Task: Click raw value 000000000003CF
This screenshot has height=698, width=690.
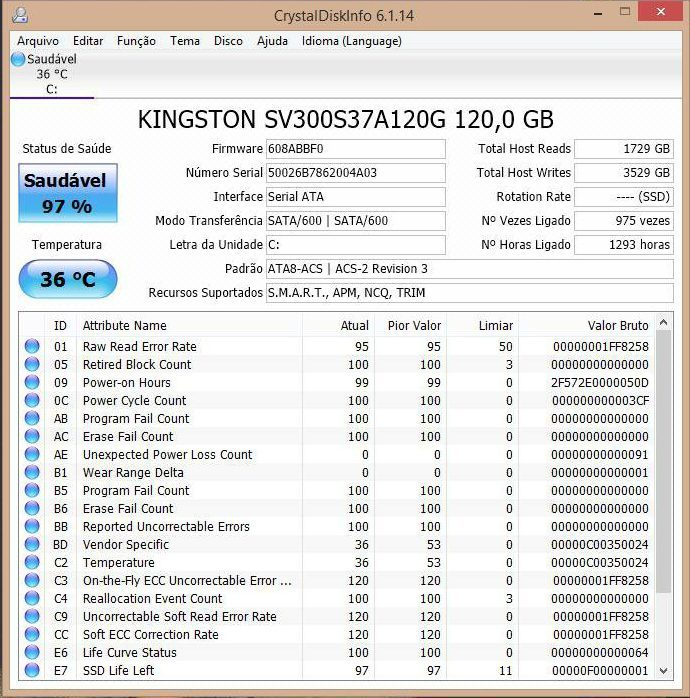Action: 600,400
